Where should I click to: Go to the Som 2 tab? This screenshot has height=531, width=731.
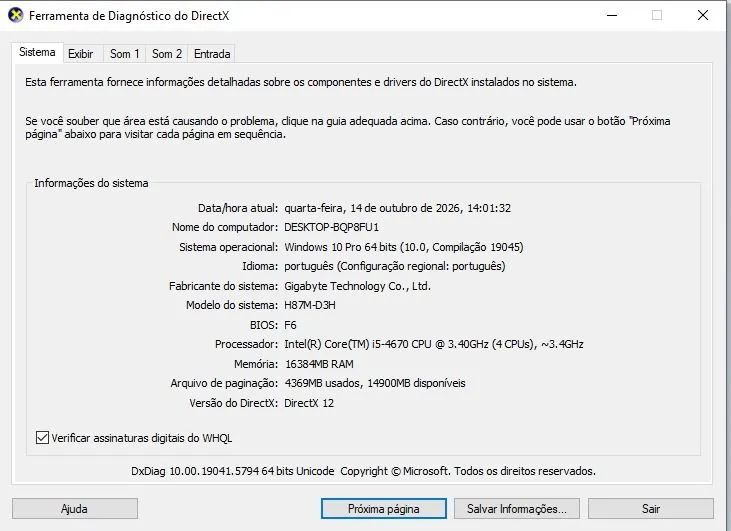[167, 54]
